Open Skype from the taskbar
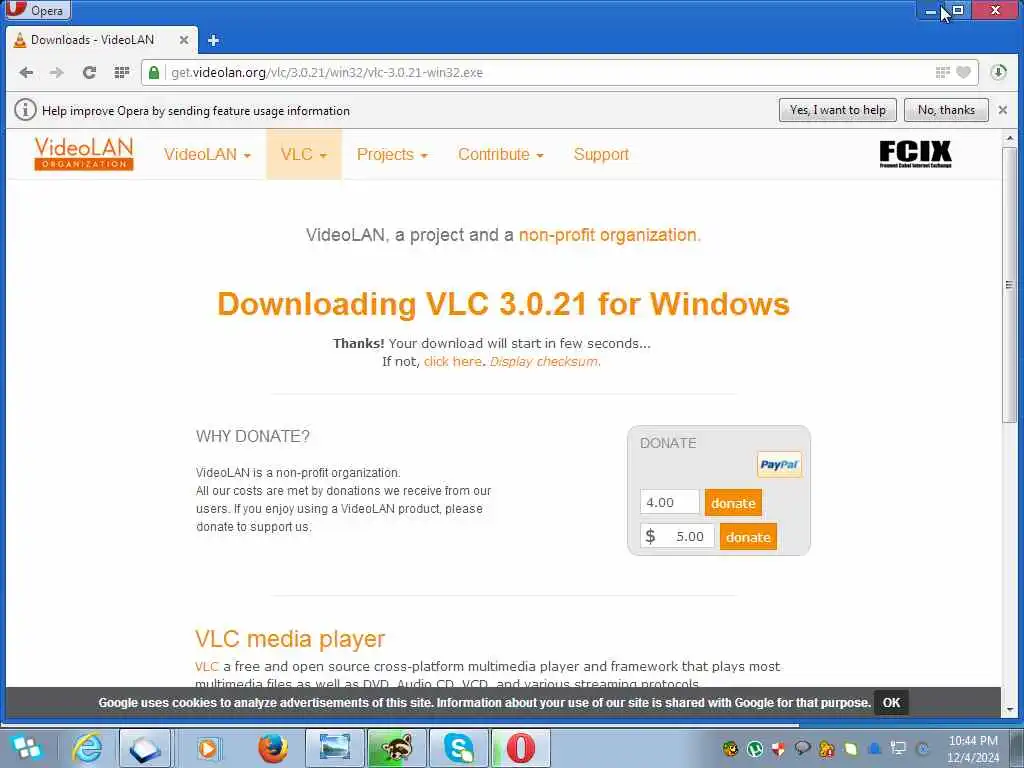 pos(458,748)
